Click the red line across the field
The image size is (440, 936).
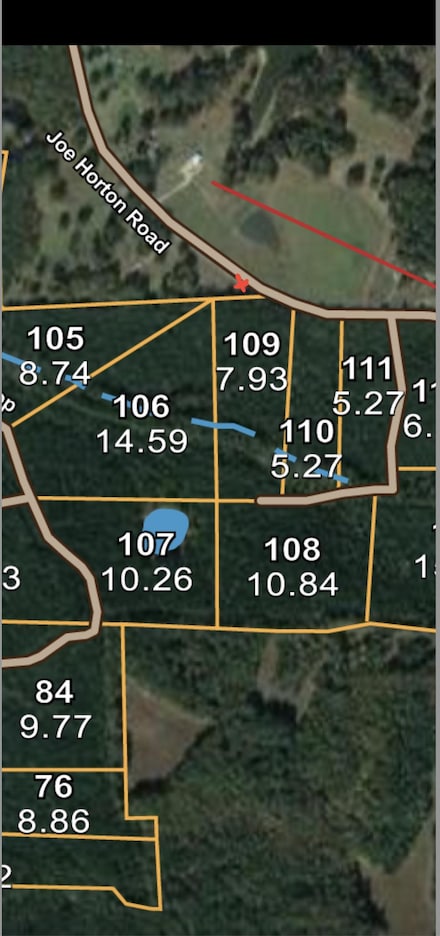(x=323, y=235)
